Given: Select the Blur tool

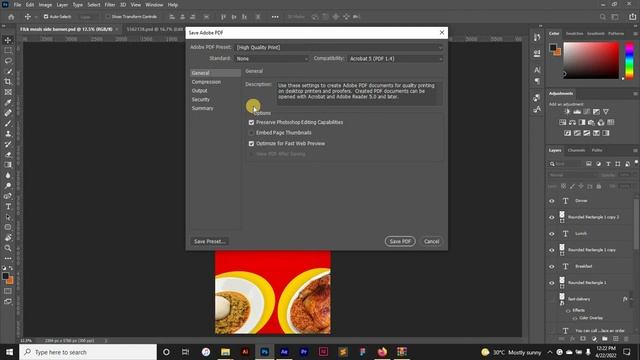Looking at the screenshot, I should pos(8,176).
